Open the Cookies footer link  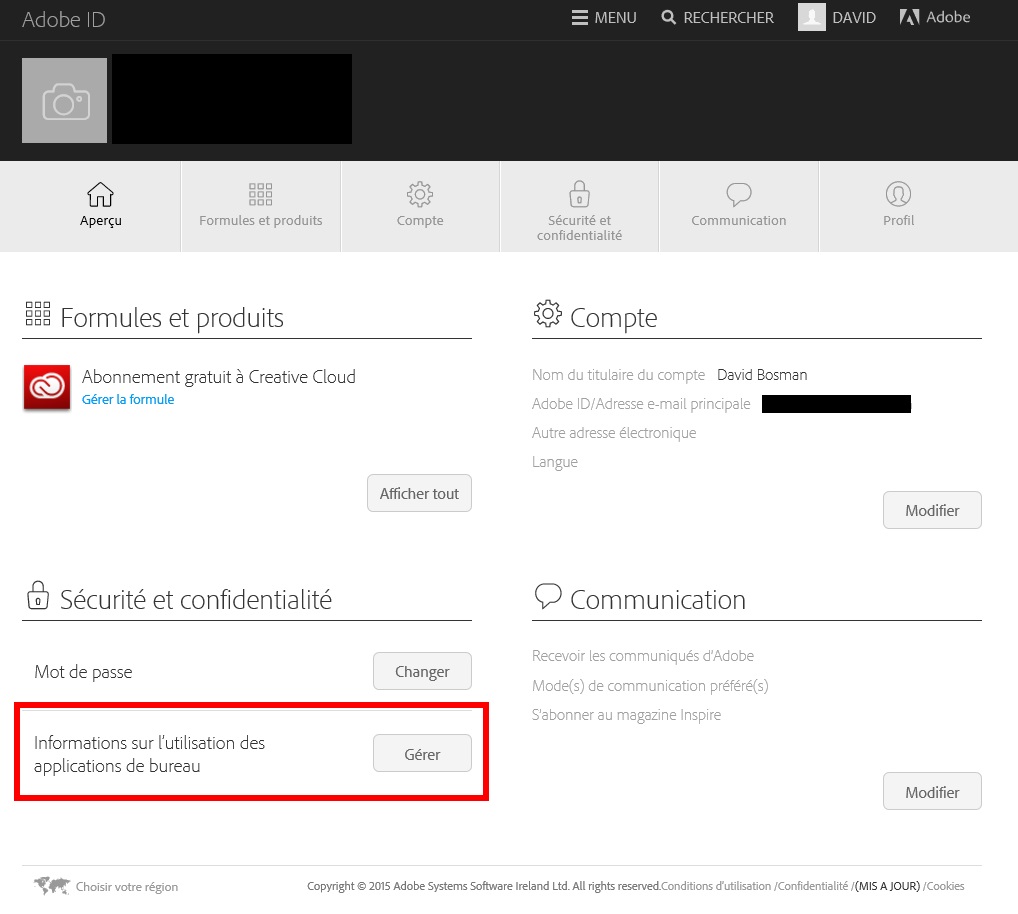click(945, 886)
